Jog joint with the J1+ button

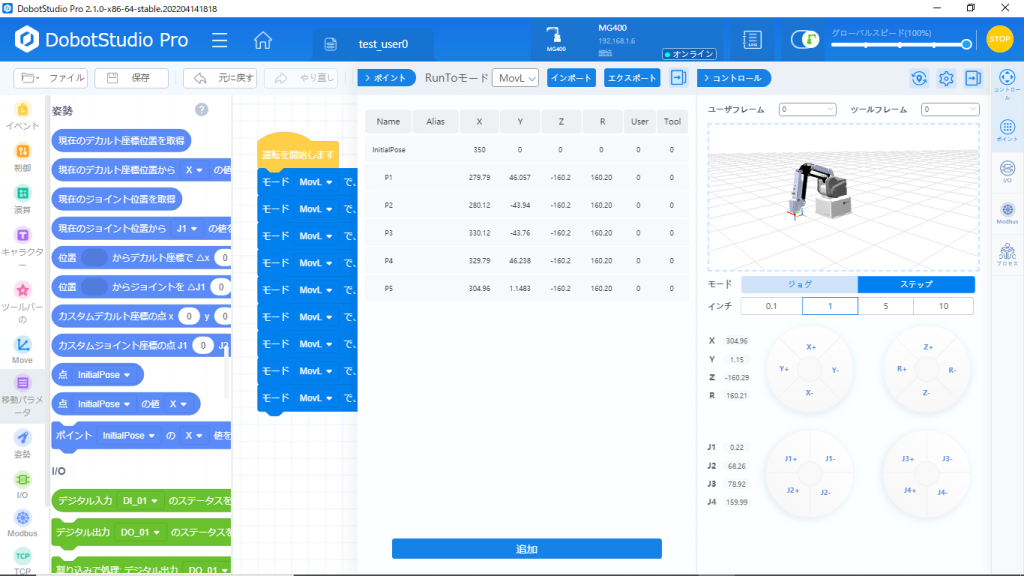[791, 458]
